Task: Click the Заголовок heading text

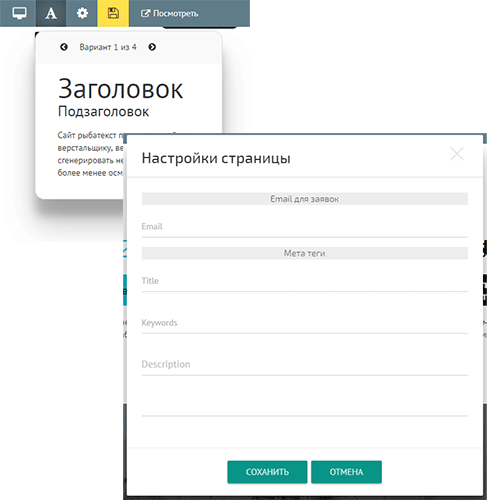Action: pos(120,89)
